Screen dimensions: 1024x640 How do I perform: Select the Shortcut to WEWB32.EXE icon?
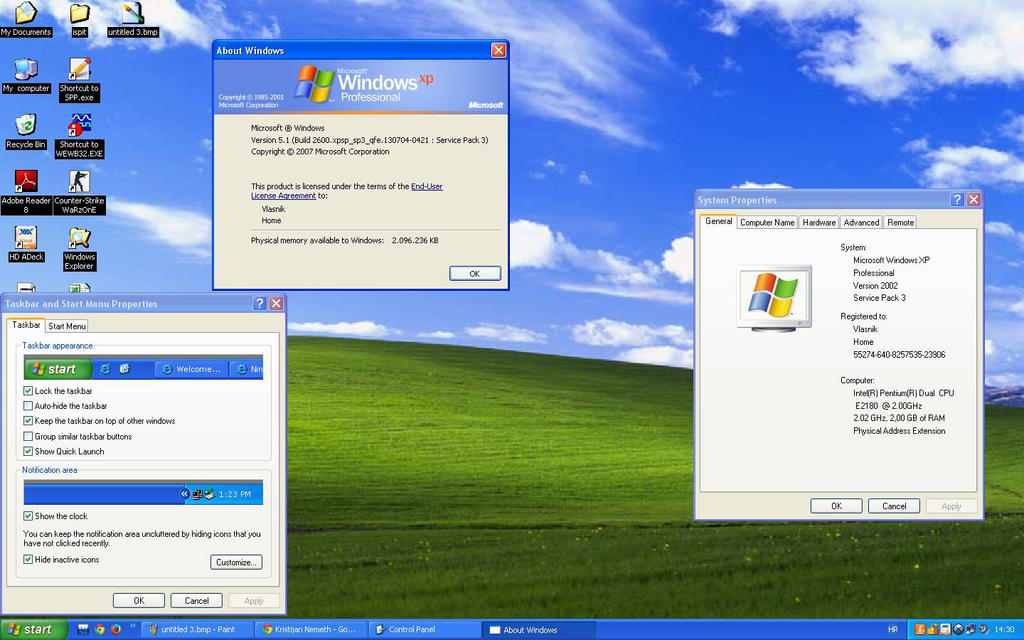pyautogui.click(x=79, y=136)
